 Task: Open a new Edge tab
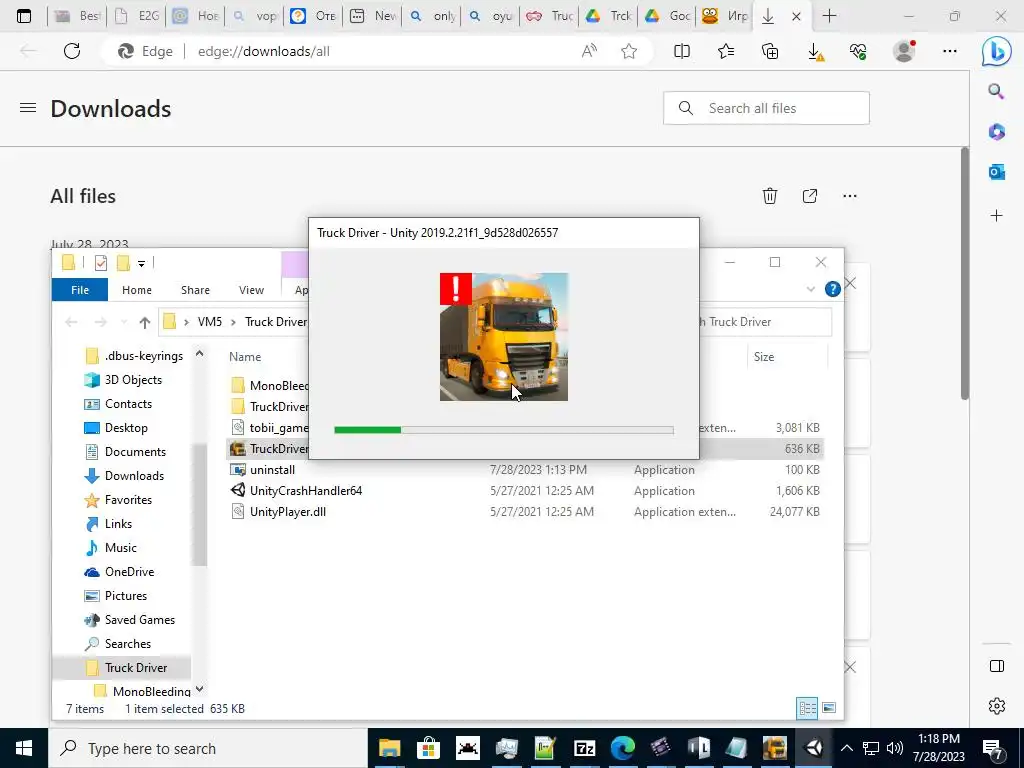point(829,16)
